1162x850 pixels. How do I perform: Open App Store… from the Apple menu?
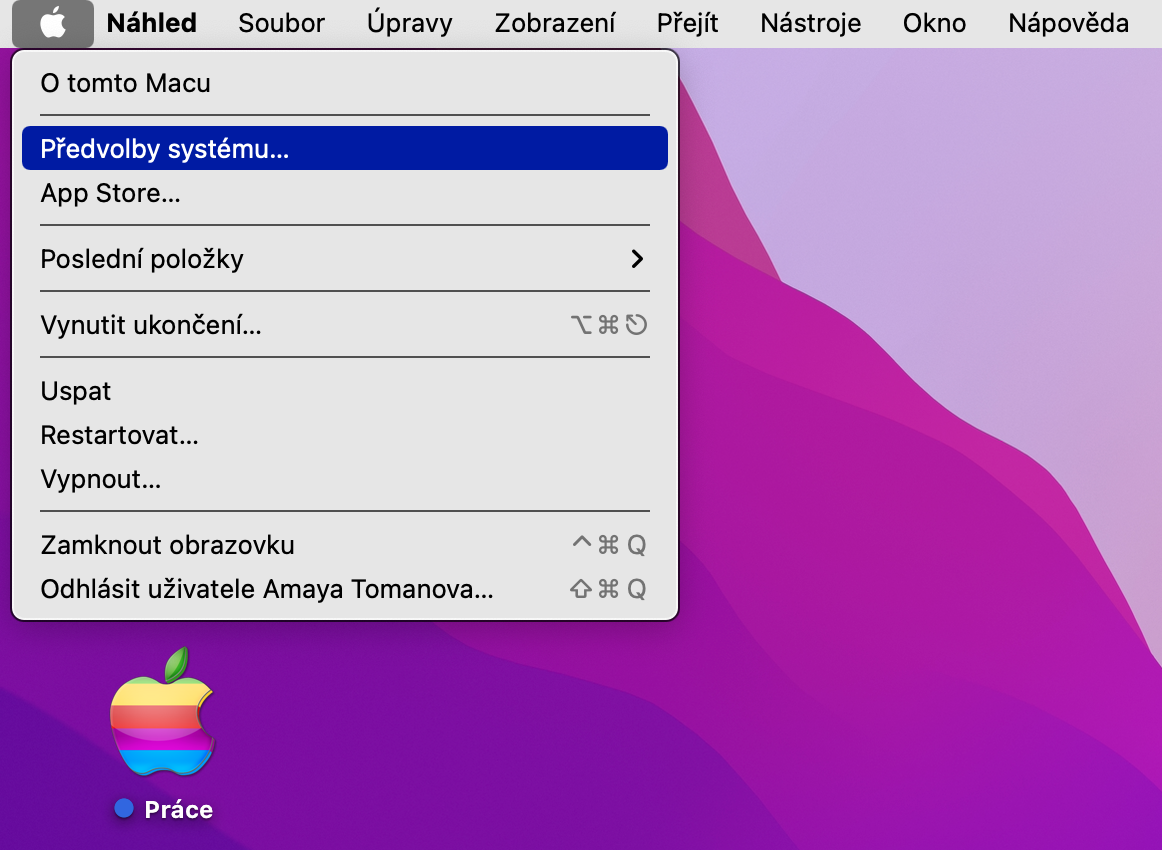345,193
